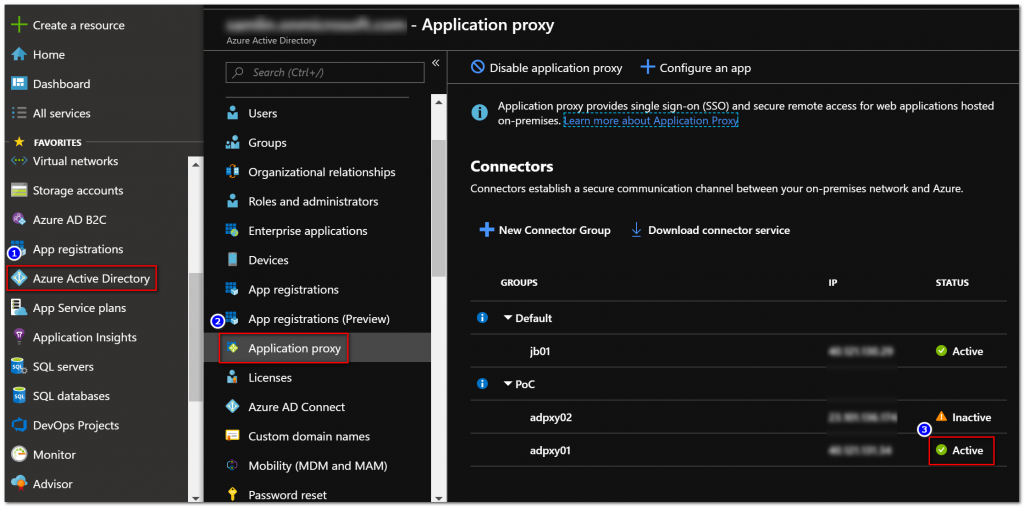Image resolution: width=1024 pixels, height=507 pixels.
Task: Click the Advisor icon
Action: [x=20, y=484]
